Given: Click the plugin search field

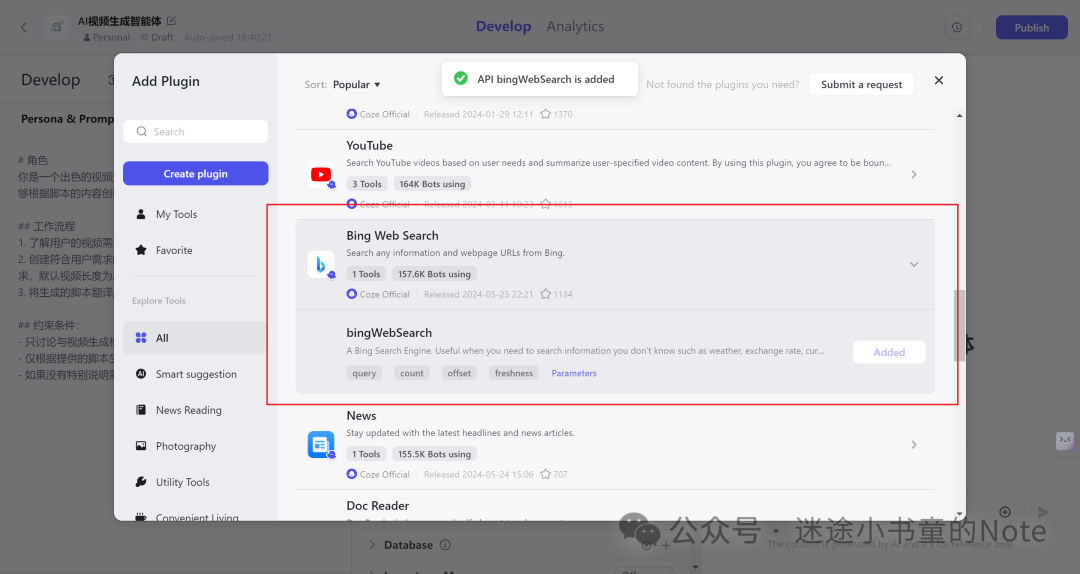Looking at the screenshot, I should coord(196,132).
